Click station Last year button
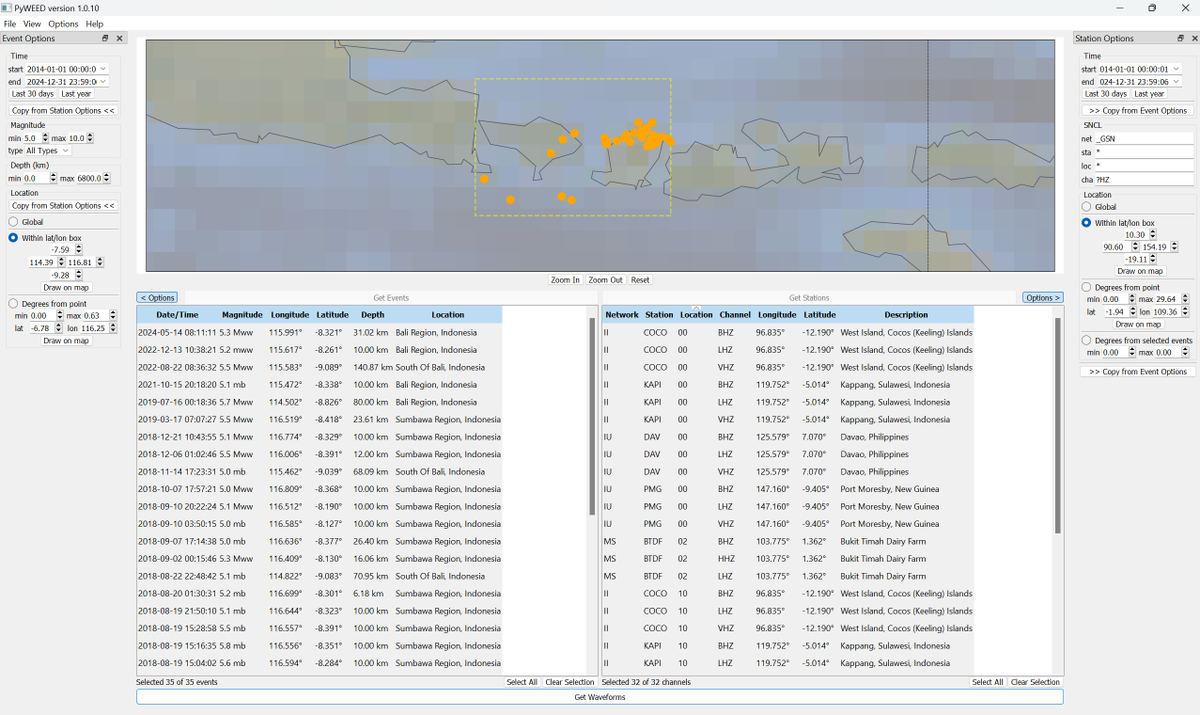1200x715 pixels. coord(1149,94)
